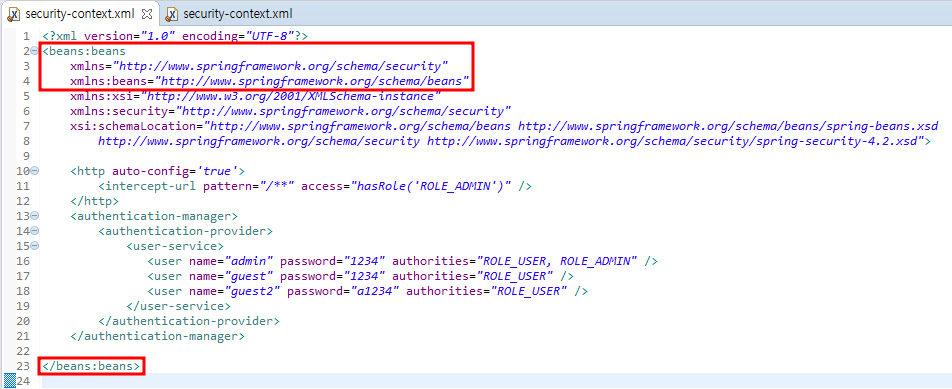
Task: Click the user name value "guest" on line 17
Action: pos(250,276)
